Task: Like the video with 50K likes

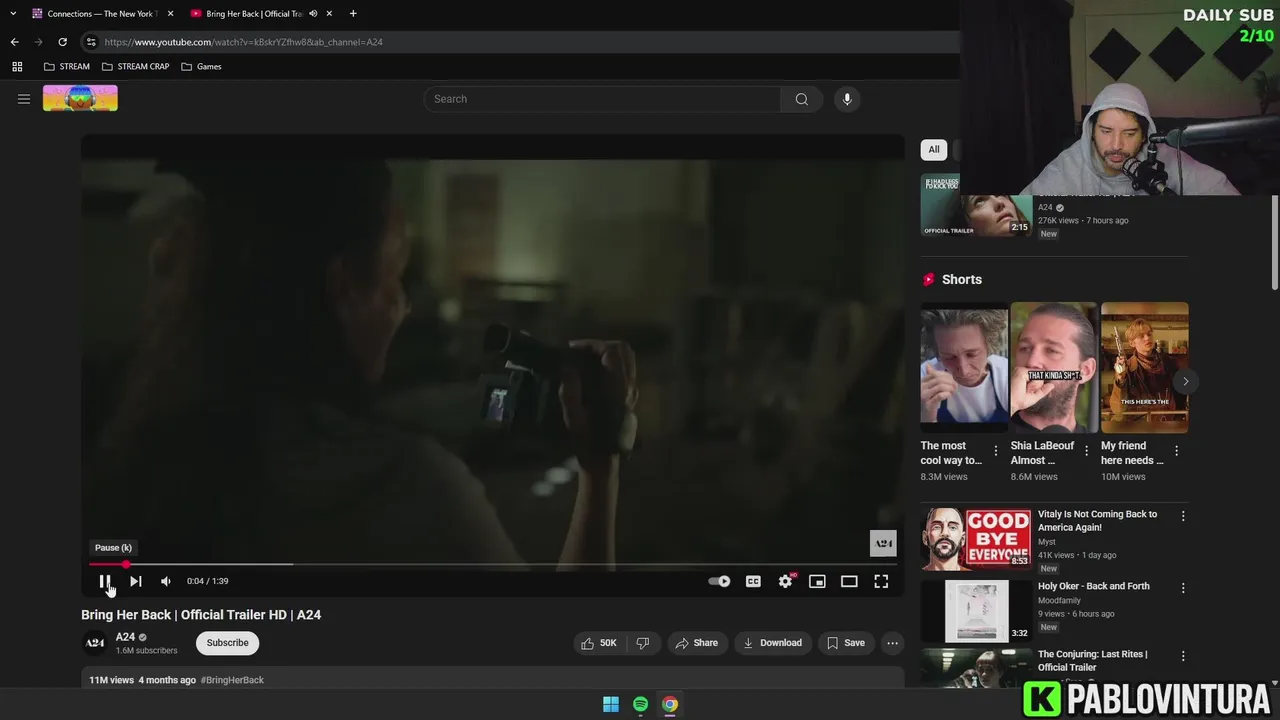Action: pos(599,643)
